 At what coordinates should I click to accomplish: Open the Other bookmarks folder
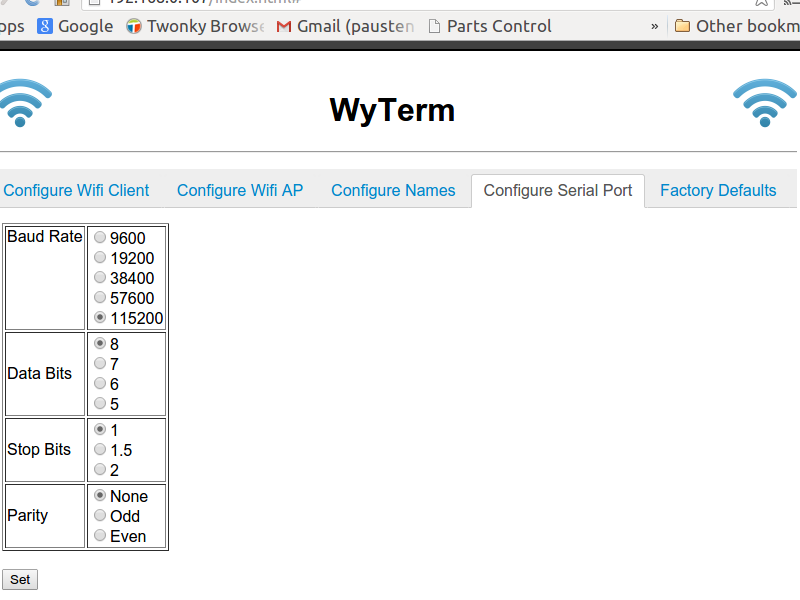[736, 26]
